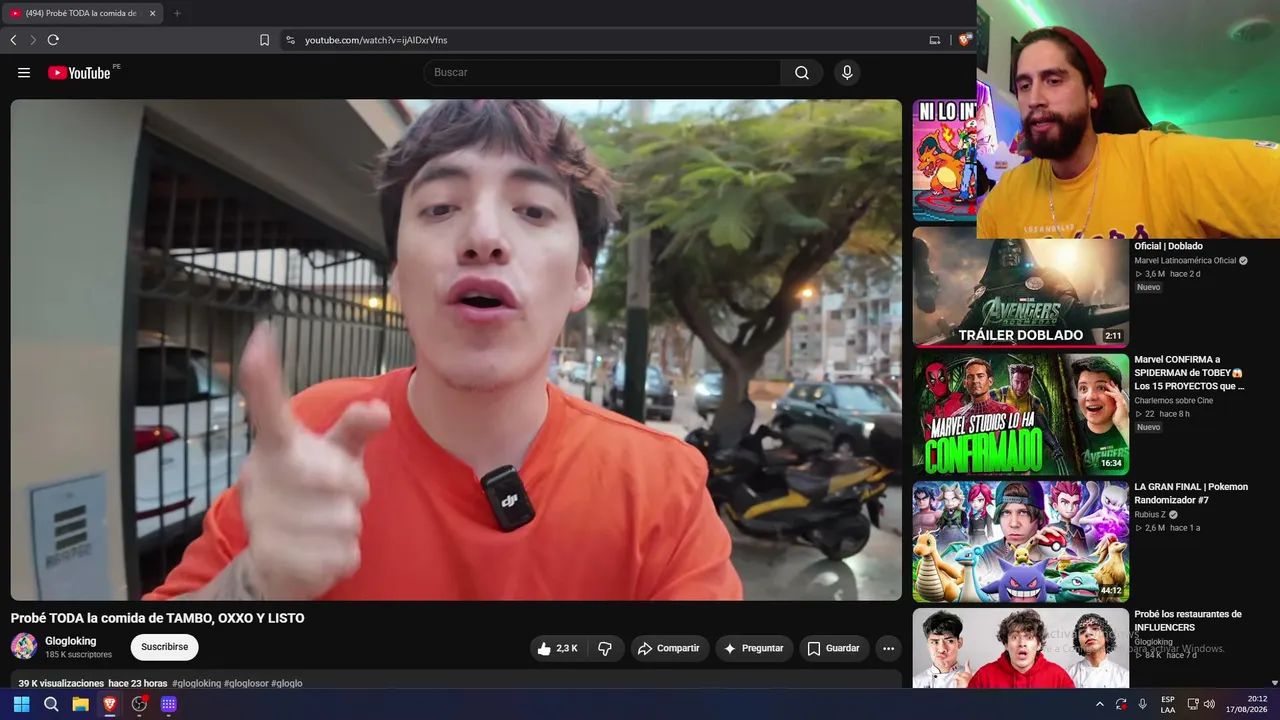Image resolution: width=1280 pixels, height=720 pixels.
Task: Click the #gloglosor hashtag
Action: [x=246, y=683]
